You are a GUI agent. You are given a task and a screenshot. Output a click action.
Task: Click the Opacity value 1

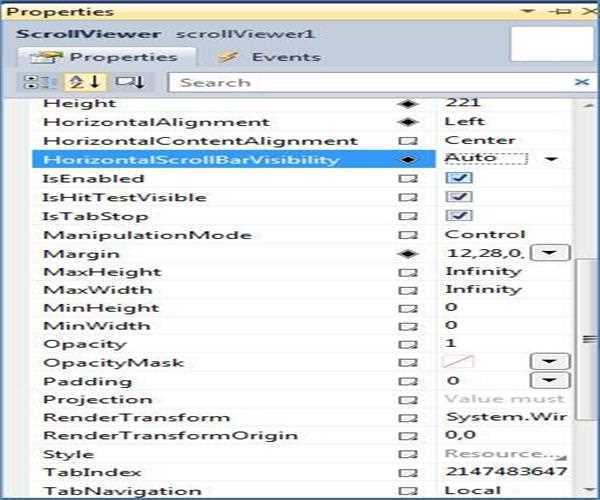pyautogui.click(x=450, y=343)
